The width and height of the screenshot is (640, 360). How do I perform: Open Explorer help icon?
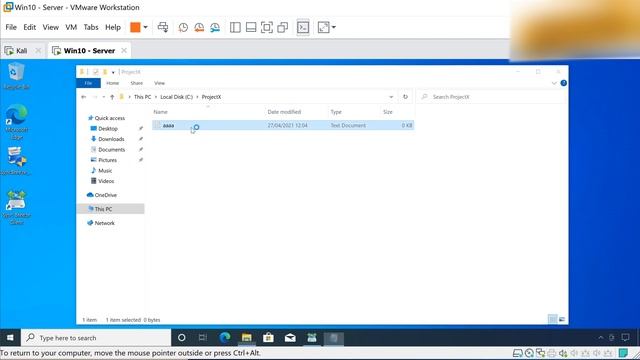(x=564, y=83)
